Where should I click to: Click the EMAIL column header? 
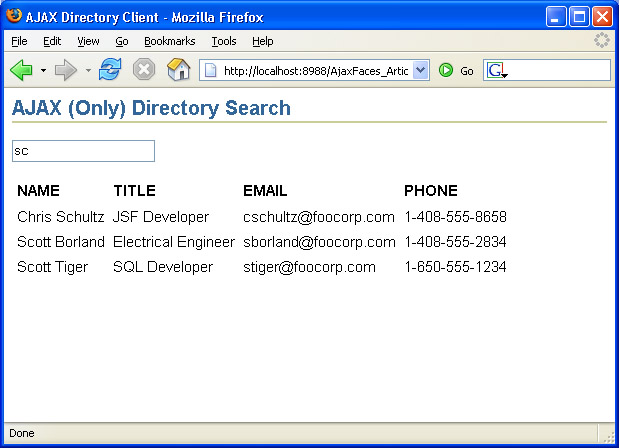click(265, 191)
